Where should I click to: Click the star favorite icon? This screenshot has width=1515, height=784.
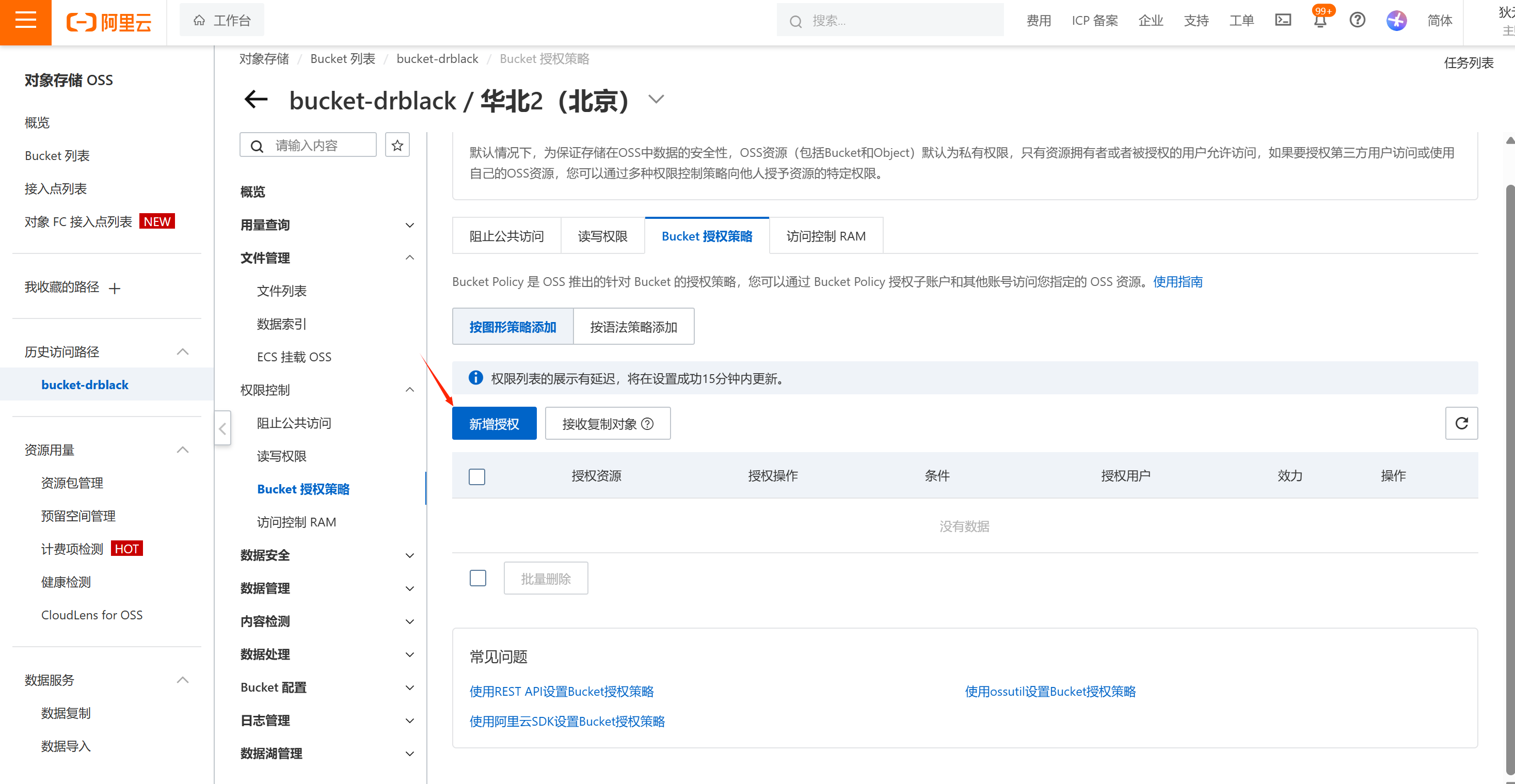click(397, 145)
